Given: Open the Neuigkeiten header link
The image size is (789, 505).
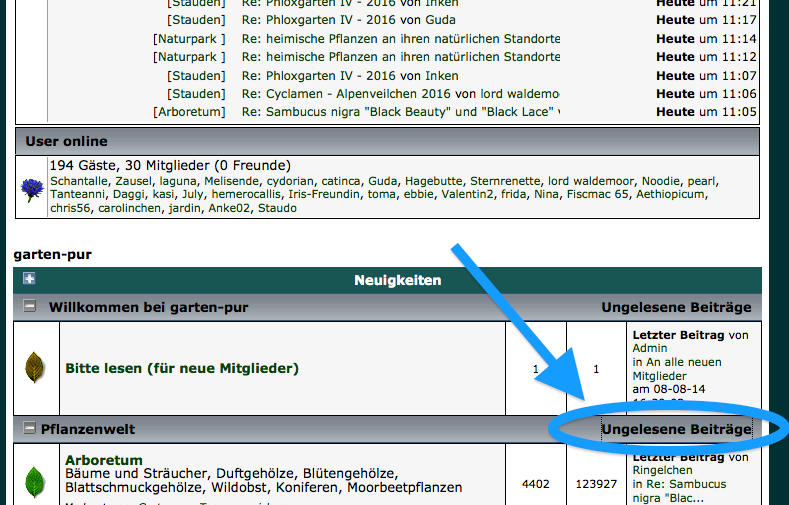Looking at the screenshot, I should tap(398, 281).
